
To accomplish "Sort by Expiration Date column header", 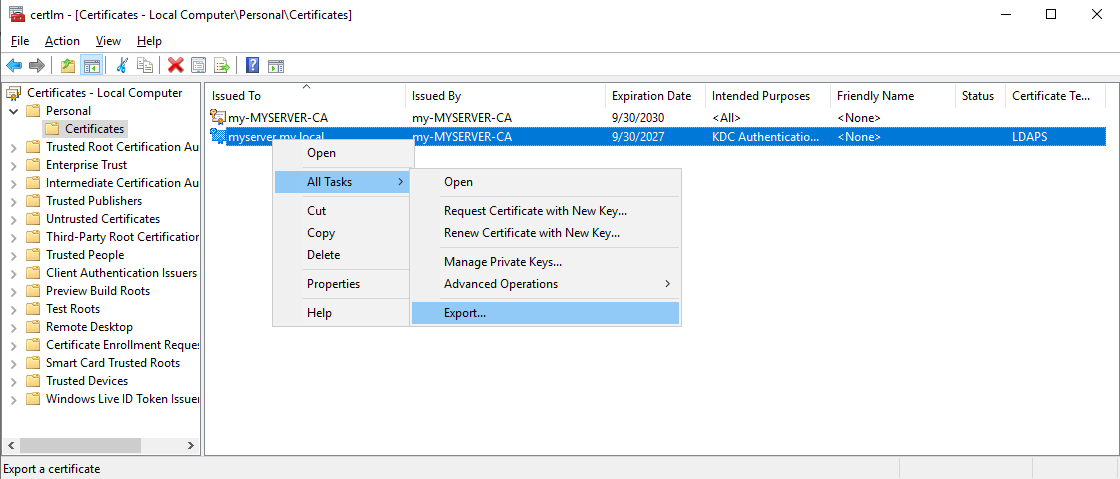I will [651, 96].
